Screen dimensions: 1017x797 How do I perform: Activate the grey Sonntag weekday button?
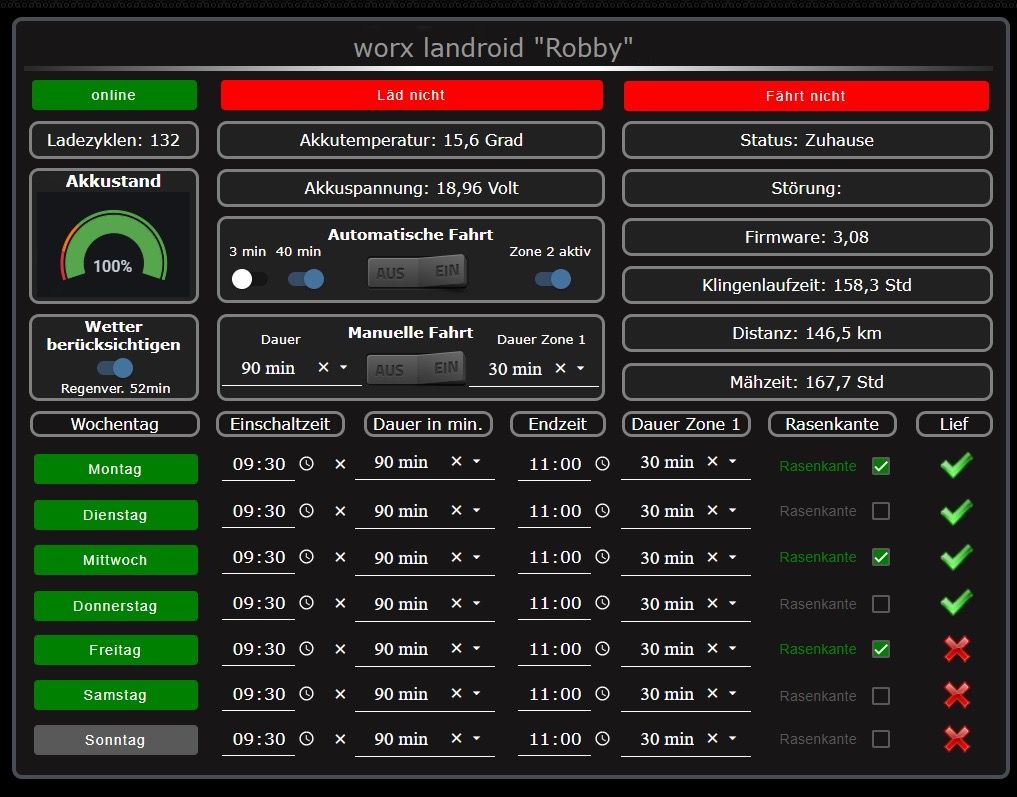click(x=115, y=740)
